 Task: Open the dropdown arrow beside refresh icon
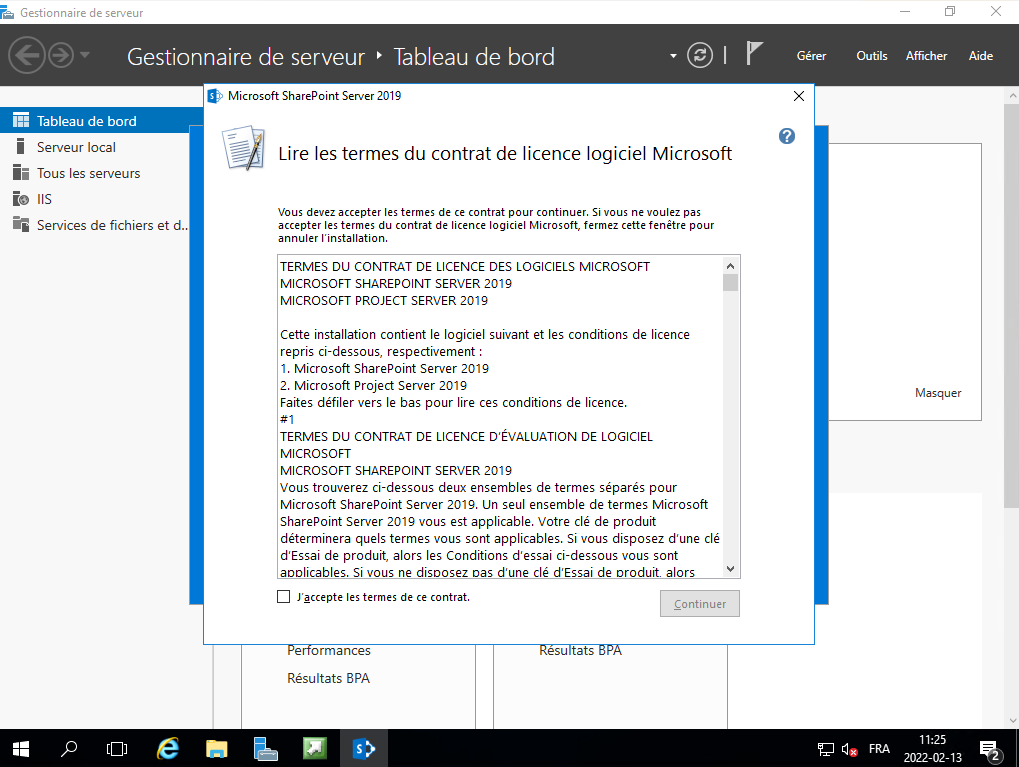click(674, 56)
